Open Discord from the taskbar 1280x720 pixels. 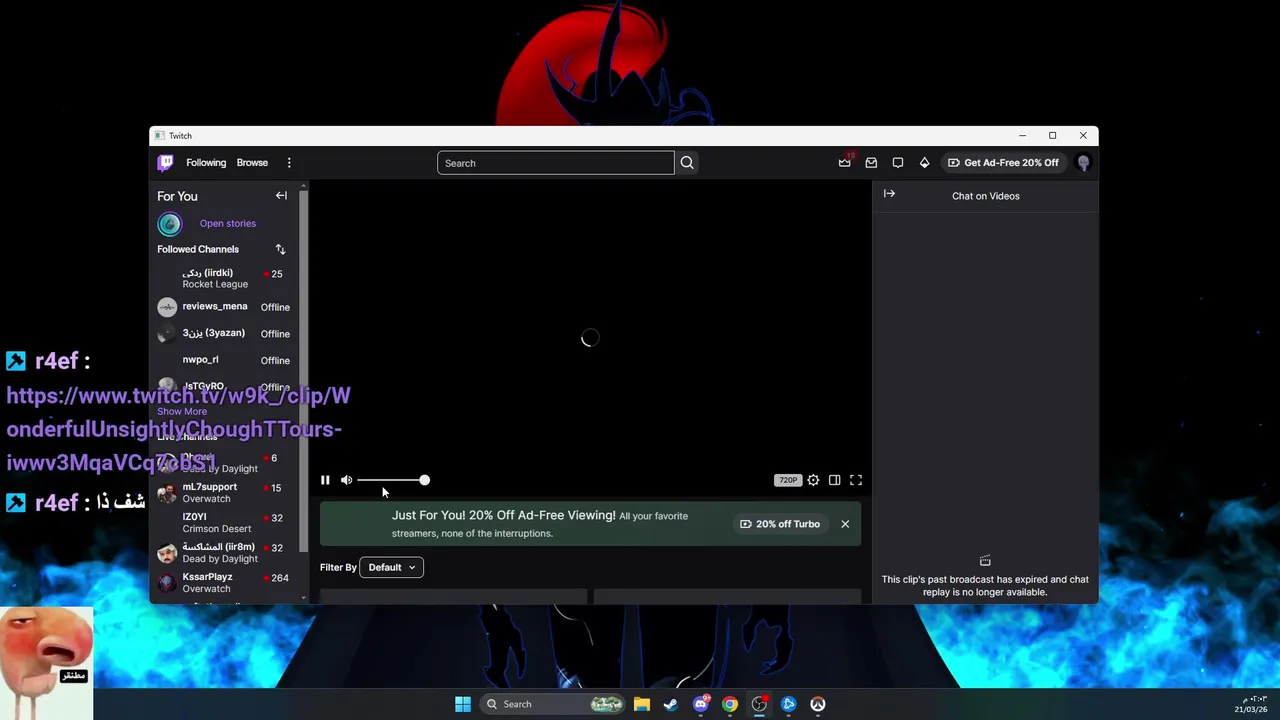(700, 704)
